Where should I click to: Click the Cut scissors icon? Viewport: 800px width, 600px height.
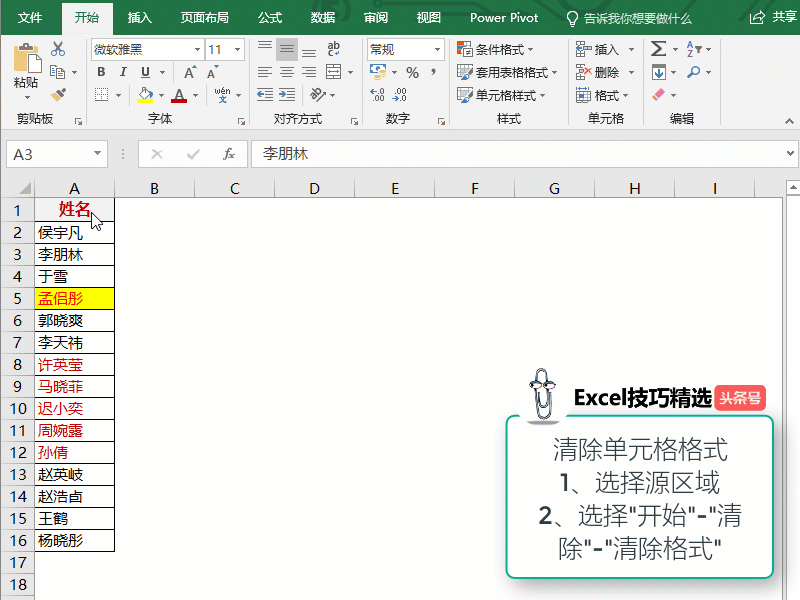point(57,49)
